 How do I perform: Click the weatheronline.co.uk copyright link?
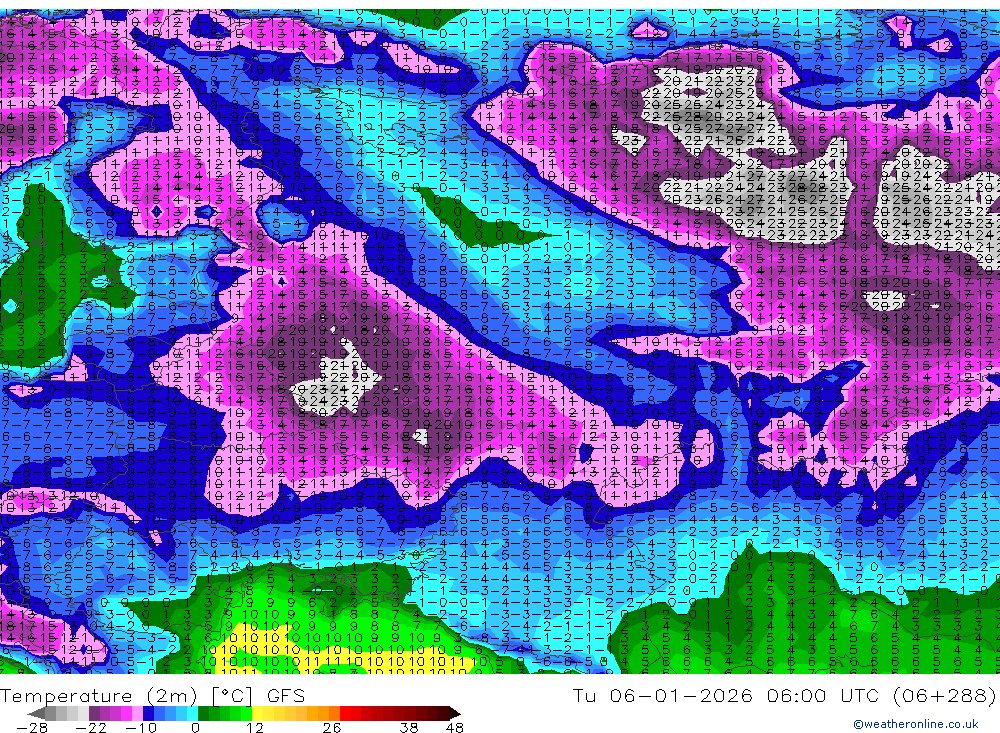coord(916,724)
